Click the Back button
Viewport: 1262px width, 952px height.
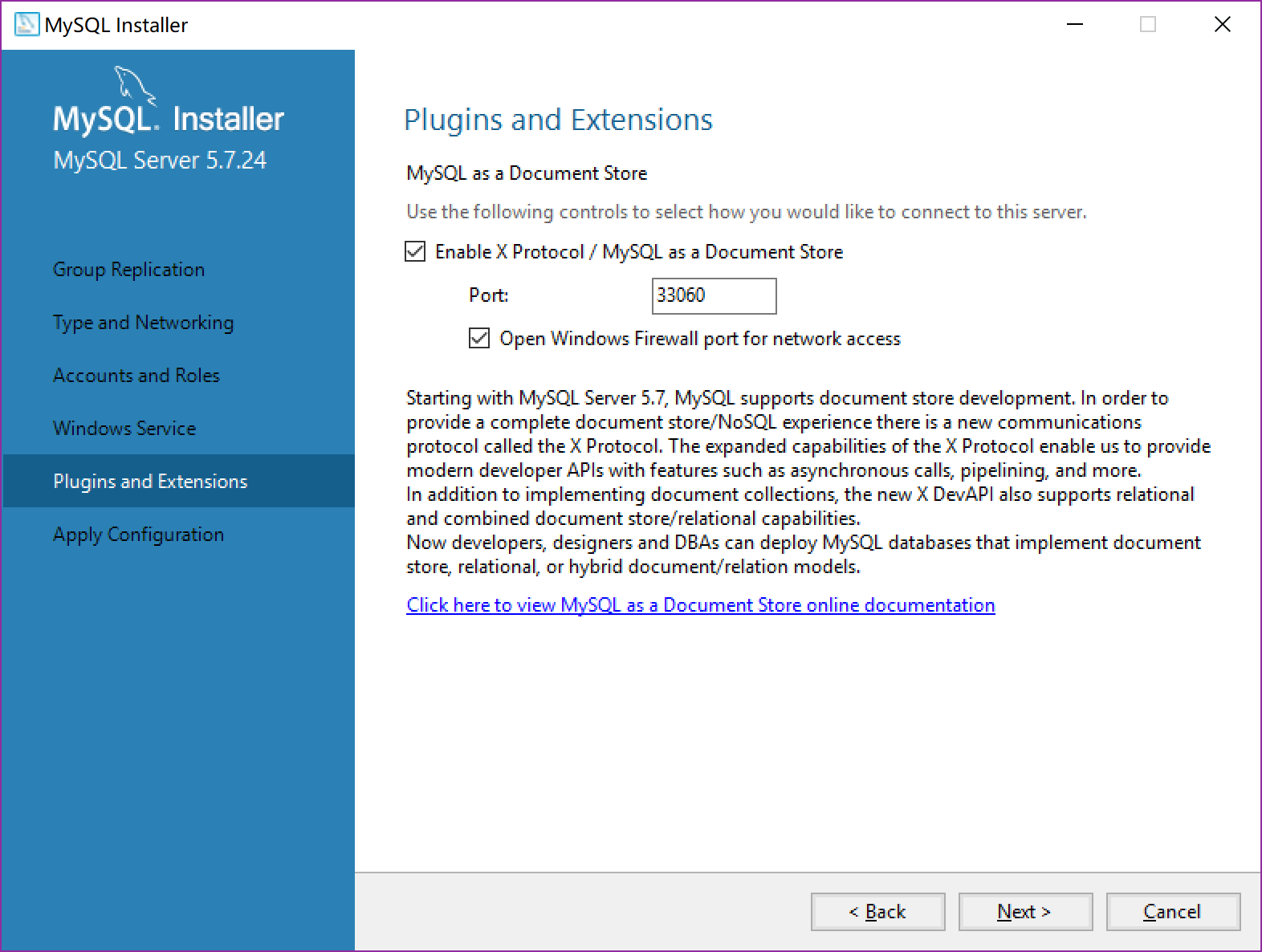click(877, 912)
